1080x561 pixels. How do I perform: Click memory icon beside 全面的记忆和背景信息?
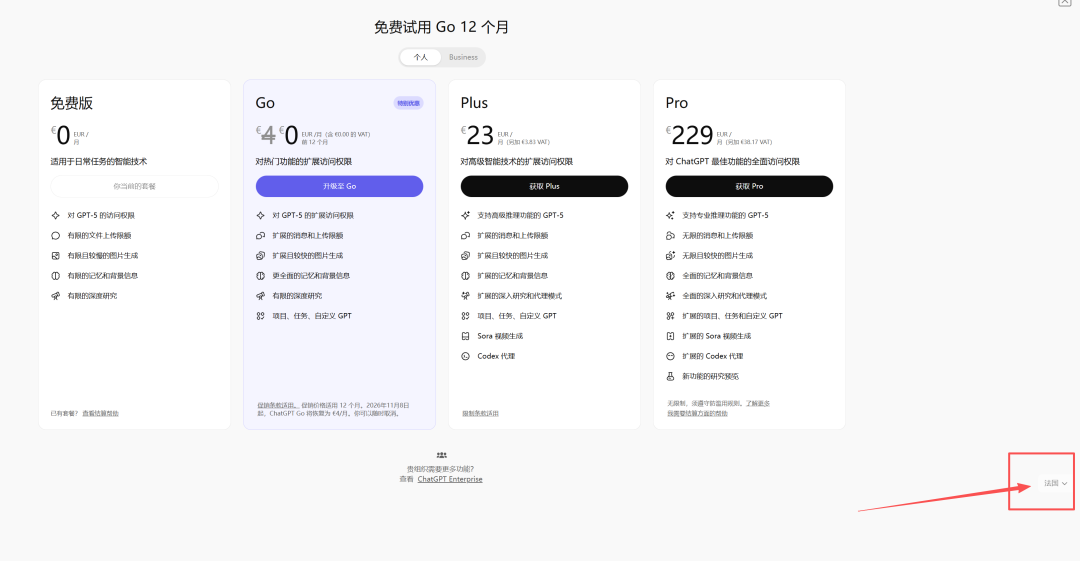[670, 276]
